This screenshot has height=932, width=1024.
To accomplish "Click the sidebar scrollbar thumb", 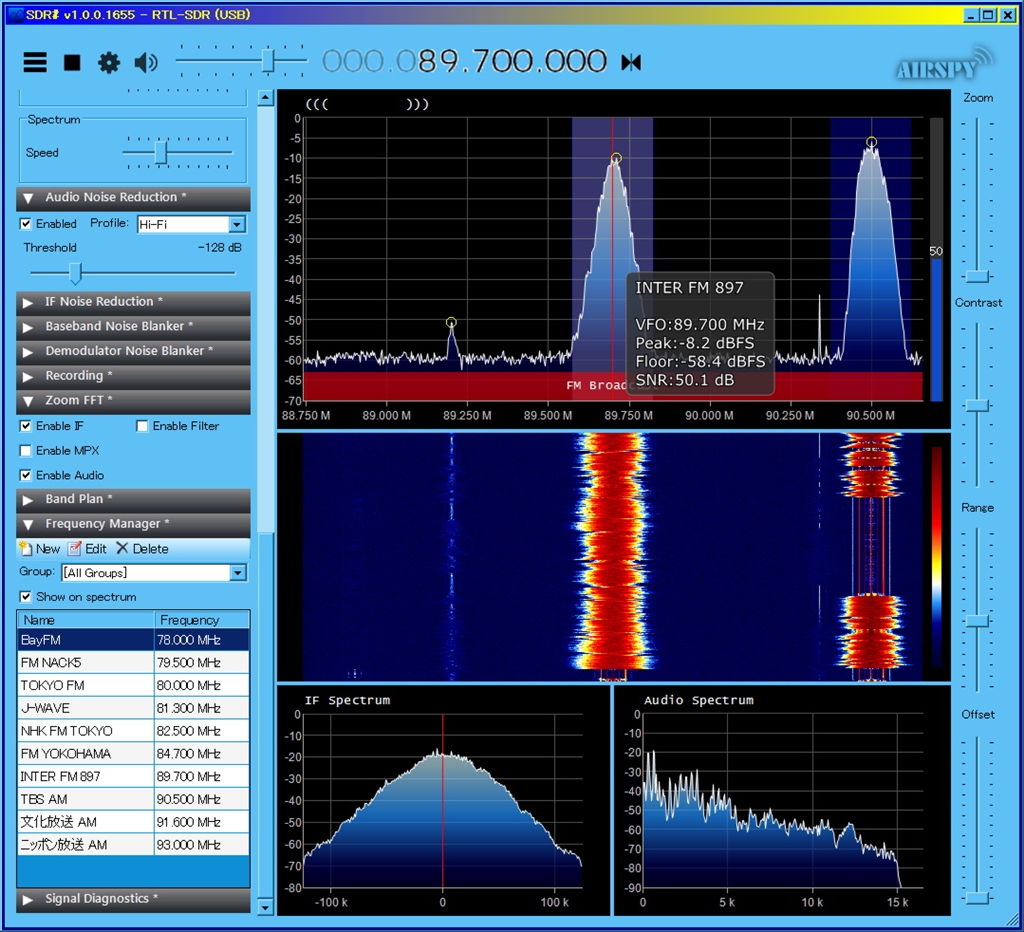I will (x=265, y=715).
